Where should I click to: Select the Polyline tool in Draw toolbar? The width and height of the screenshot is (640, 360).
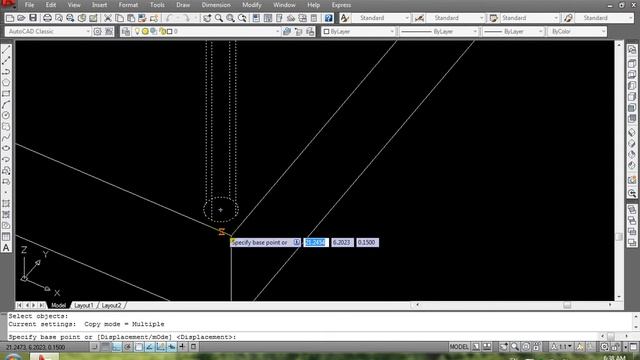(6, 72)
